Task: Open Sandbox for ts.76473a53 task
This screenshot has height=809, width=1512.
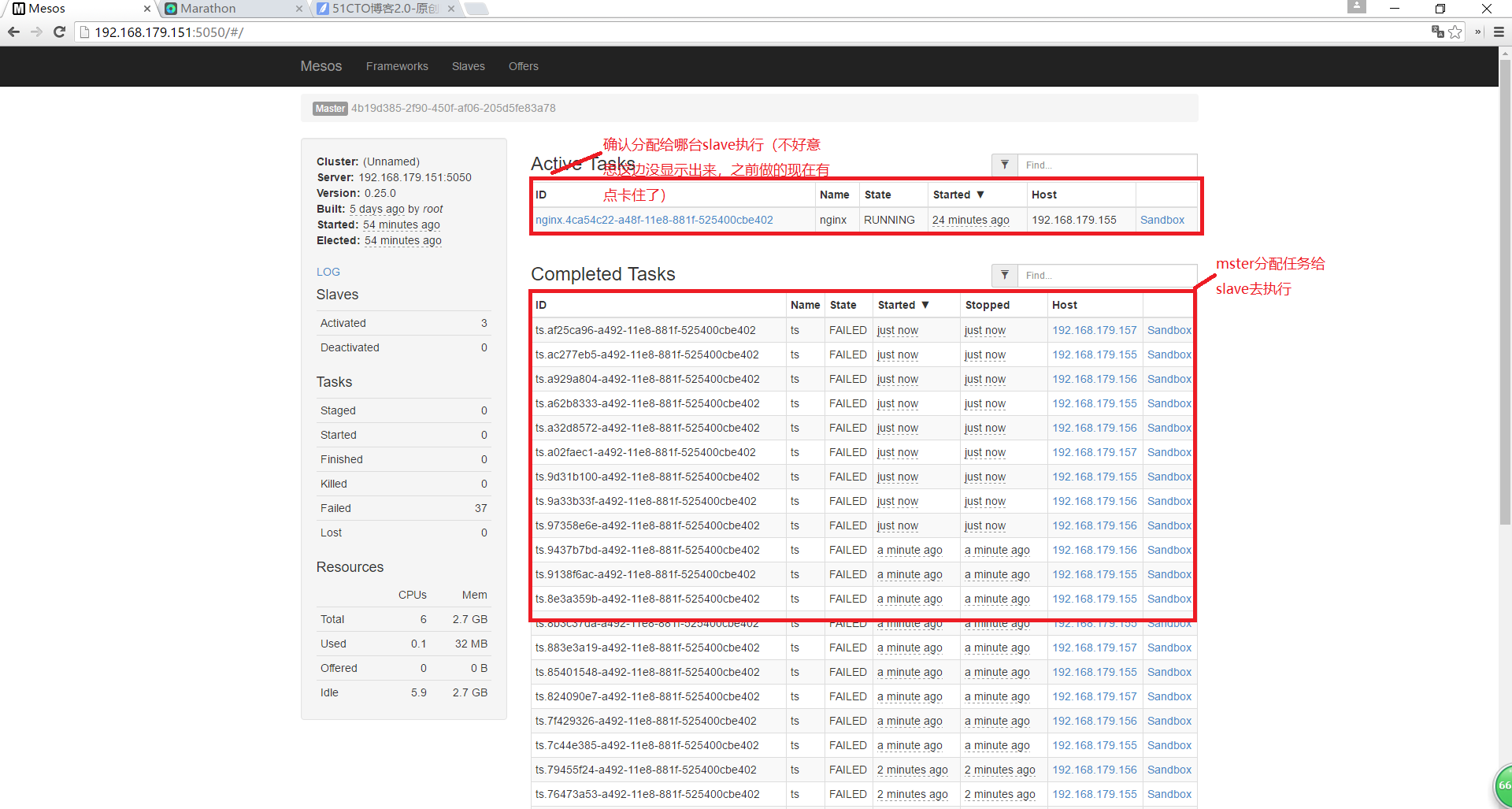Action: (x=1169, y=794)
